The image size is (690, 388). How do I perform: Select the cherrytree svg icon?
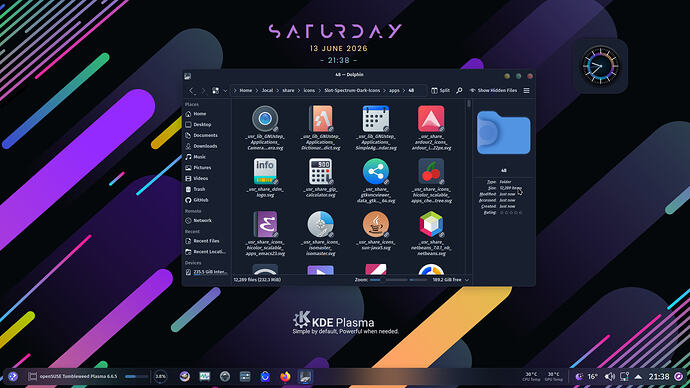coord(431,172)
